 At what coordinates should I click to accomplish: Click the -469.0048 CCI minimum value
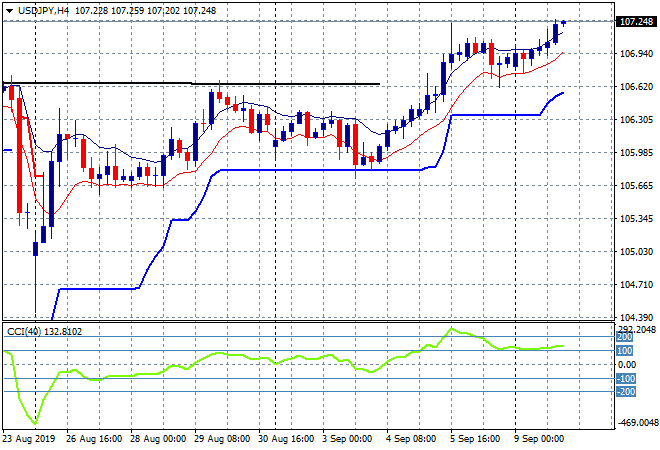point(636,422)
